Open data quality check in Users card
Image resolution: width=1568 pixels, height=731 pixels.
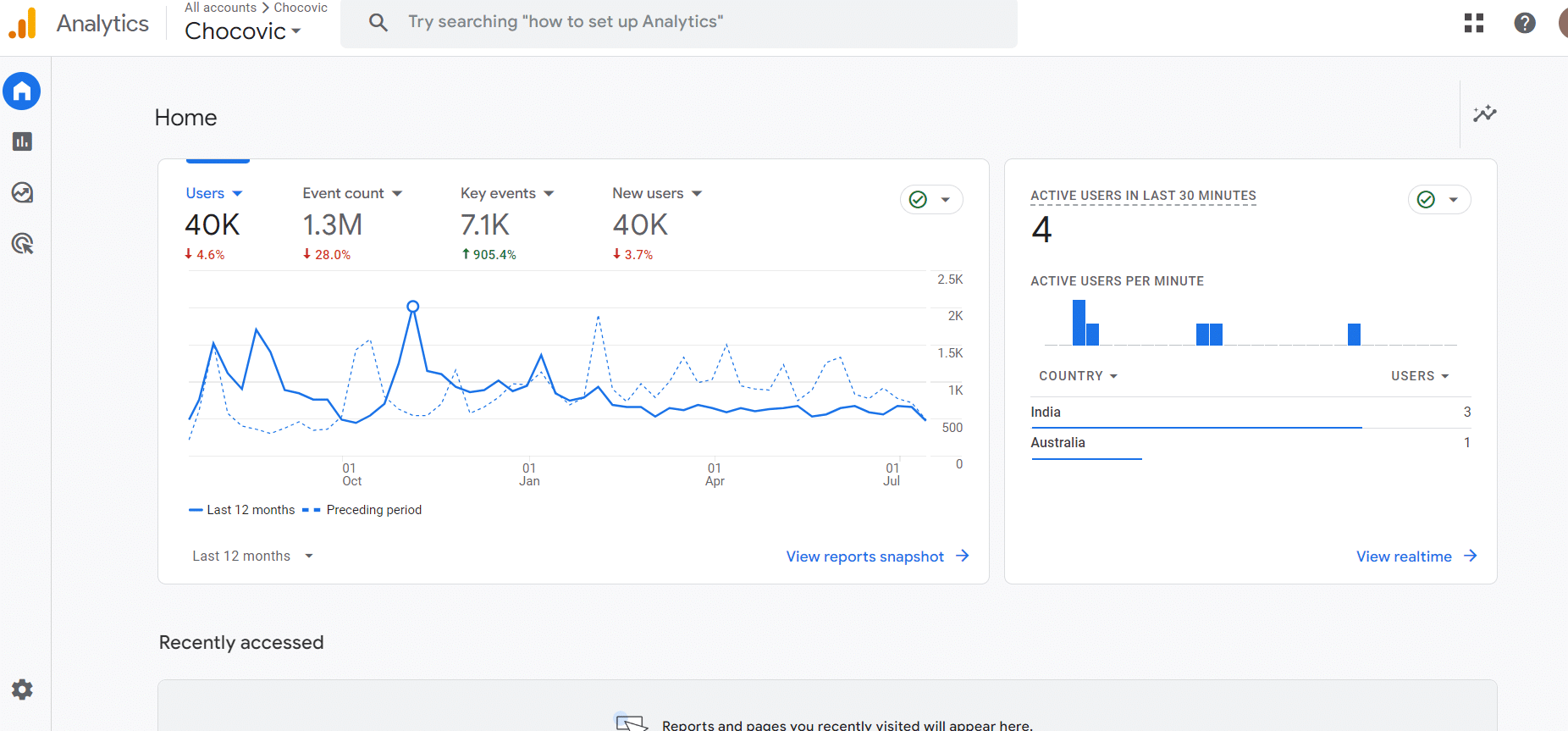(x=930, y=200)
